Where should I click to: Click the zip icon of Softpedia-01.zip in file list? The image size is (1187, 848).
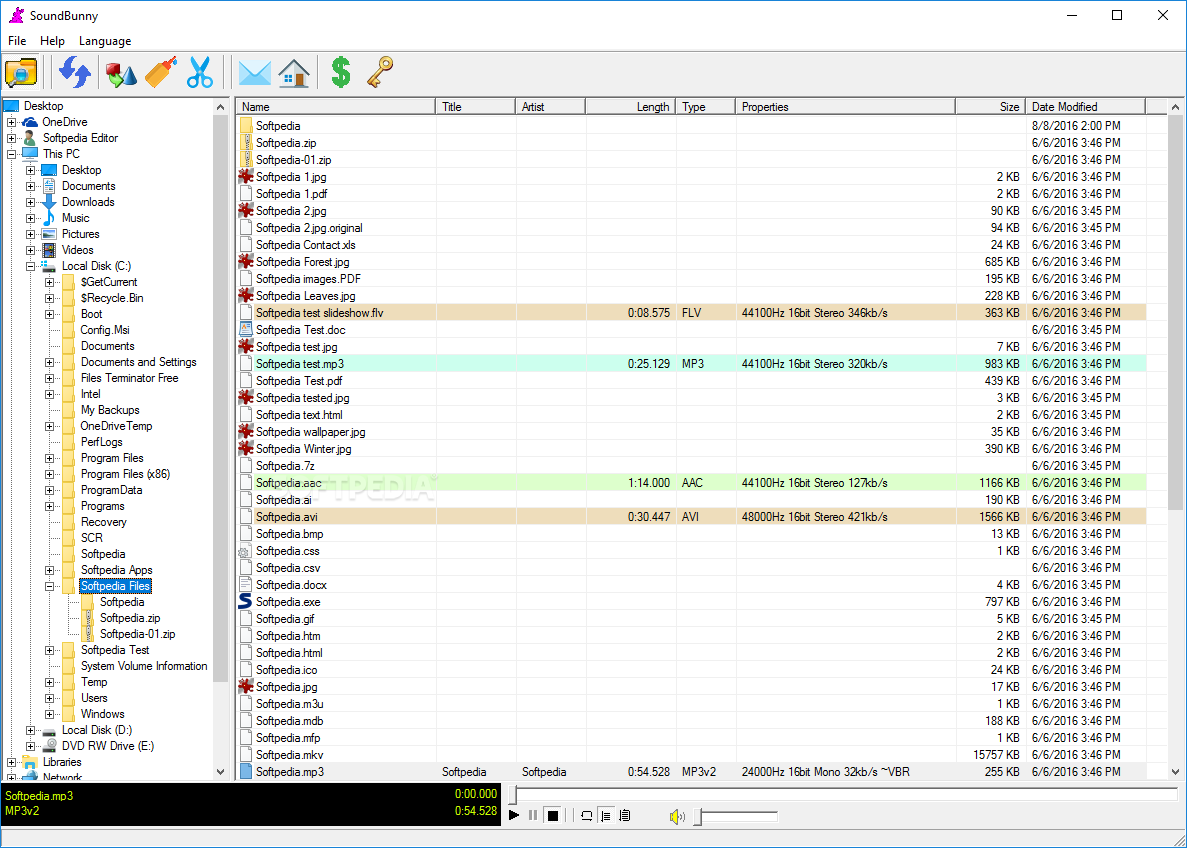(246, 159)
